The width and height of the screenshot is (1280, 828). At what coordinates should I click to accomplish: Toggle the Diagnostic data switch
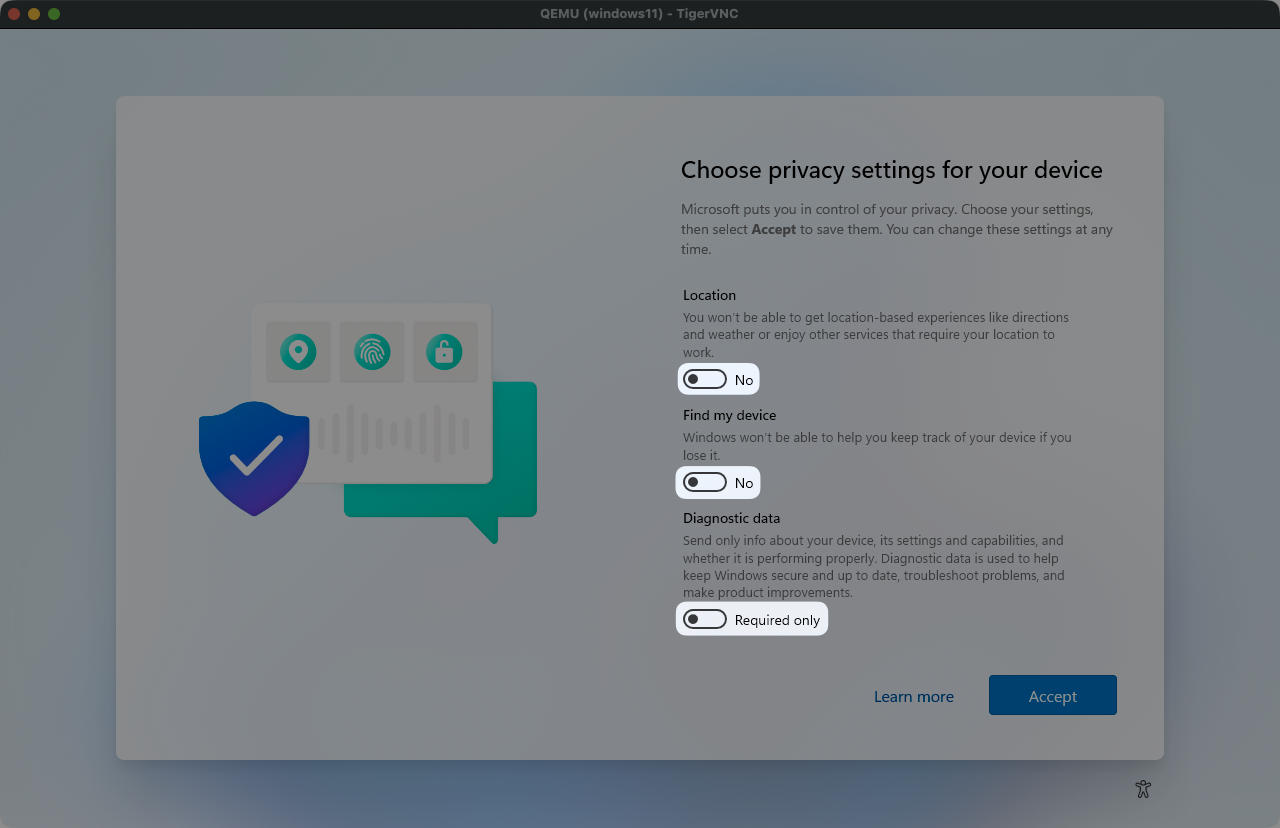click(x=705, y=620)
